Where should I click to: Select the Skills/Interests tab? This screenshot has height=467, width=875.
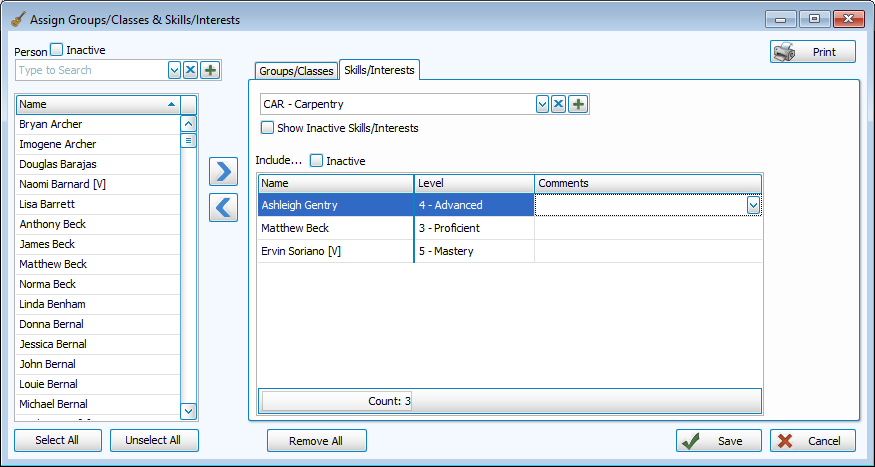[x=378, y=69]
